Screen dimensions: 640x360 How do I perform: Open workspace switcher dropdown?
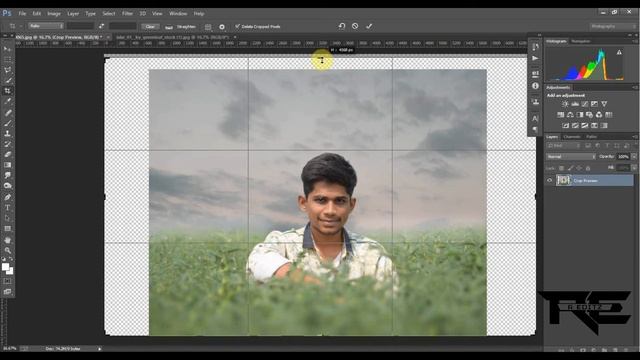point(613,27)
